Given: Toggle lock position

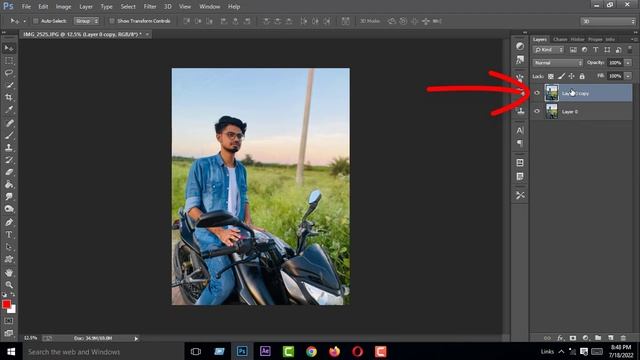Looking at the screenshot, I should tap(571, 76).
